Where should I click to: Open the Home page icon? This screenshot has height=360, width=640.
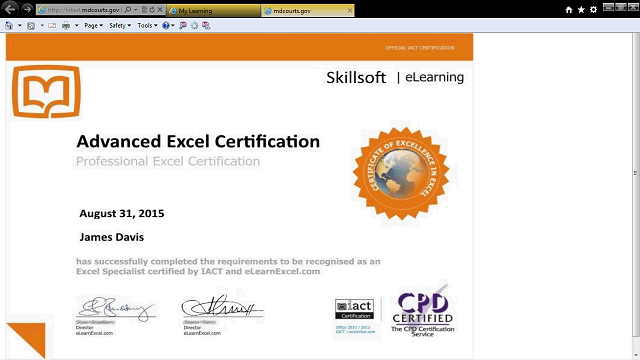[569, 10]
